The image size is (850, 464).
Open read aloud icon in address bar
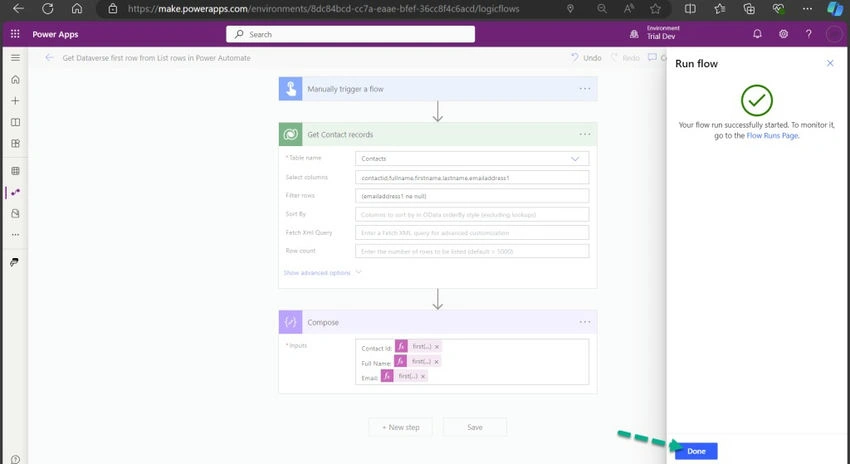coord(629,9)
